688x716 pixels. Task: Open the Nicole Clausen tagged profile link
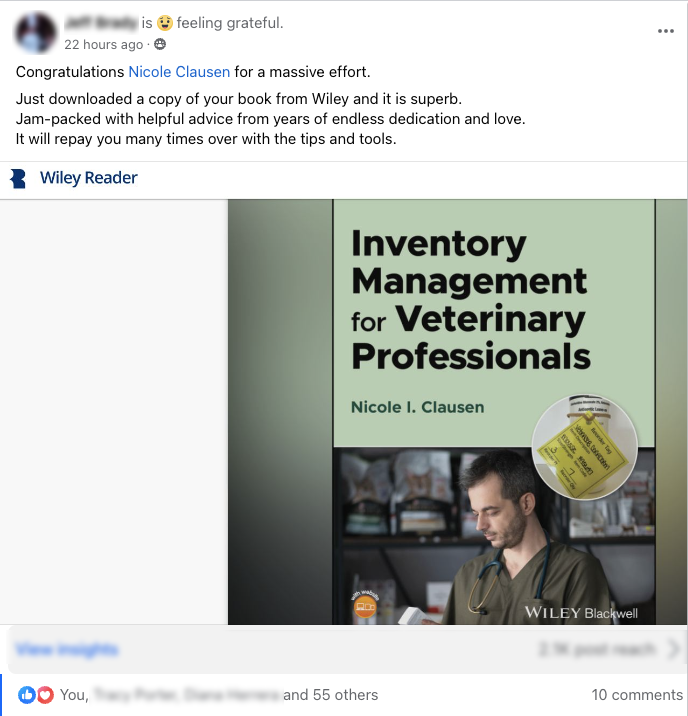coord(179,72)
